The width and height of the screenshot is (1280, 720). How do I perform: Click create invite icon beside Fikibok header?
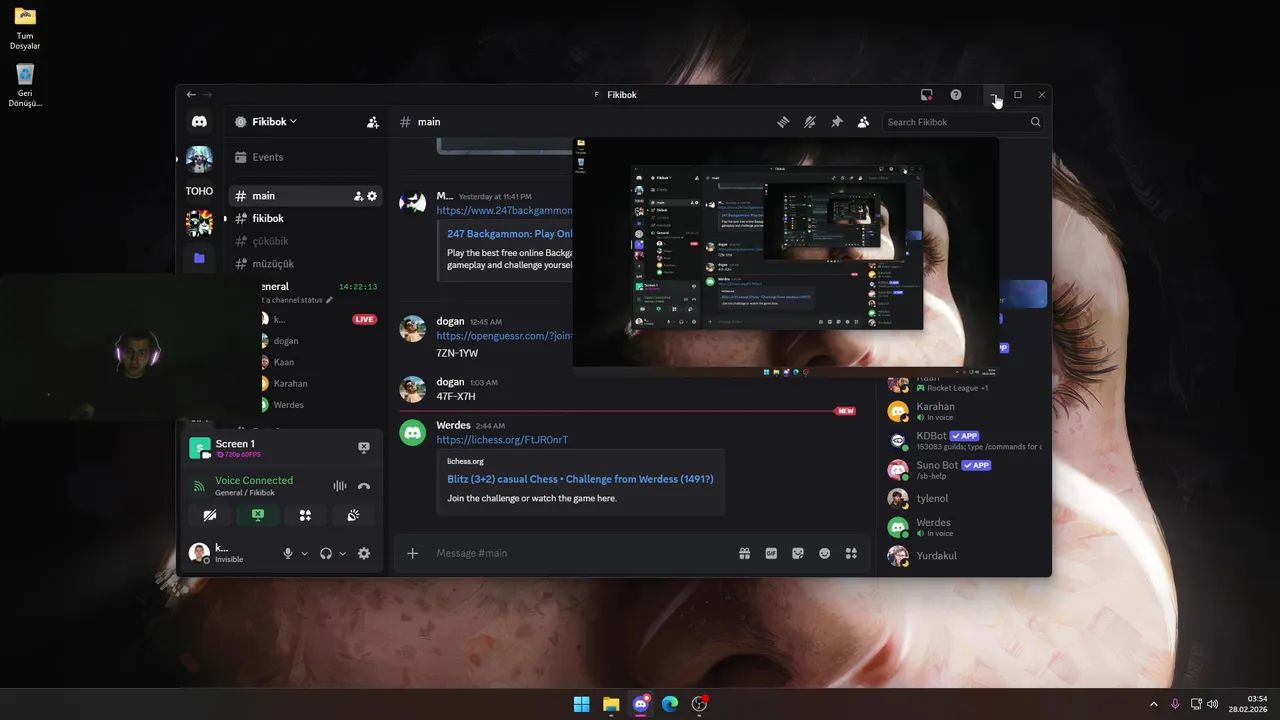point(373,122)
